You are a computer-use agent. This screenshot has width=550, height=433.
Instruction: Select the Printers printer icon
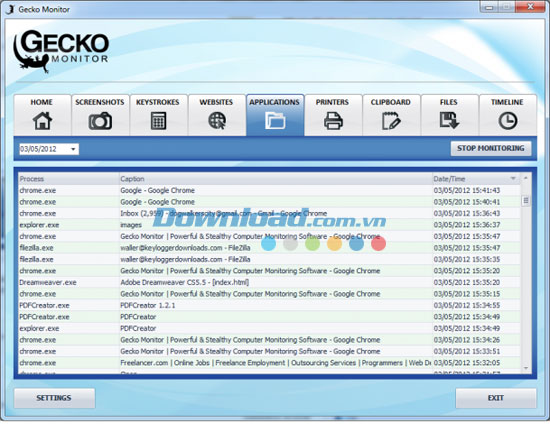click(333, 121)
